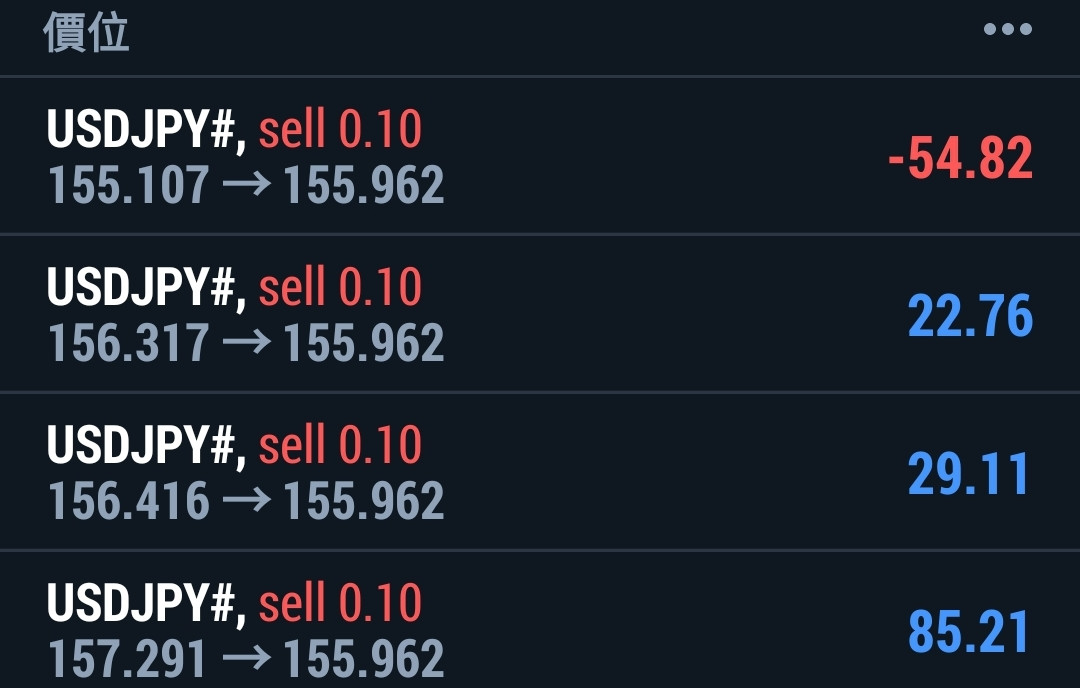Tap the 156.317 entry price
This screenshot has height=688, width=1080.
point(129,344)
